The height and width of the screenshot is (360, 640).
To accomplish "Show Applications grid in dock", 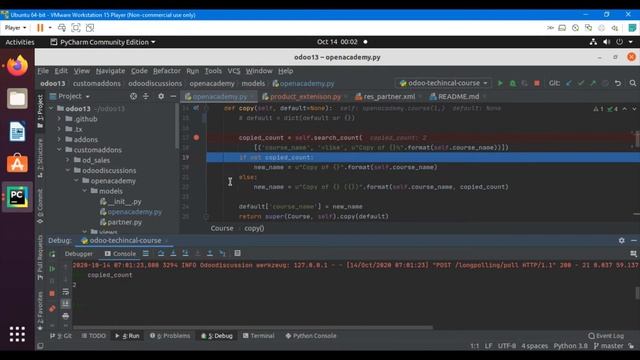I will pos(17,334).
